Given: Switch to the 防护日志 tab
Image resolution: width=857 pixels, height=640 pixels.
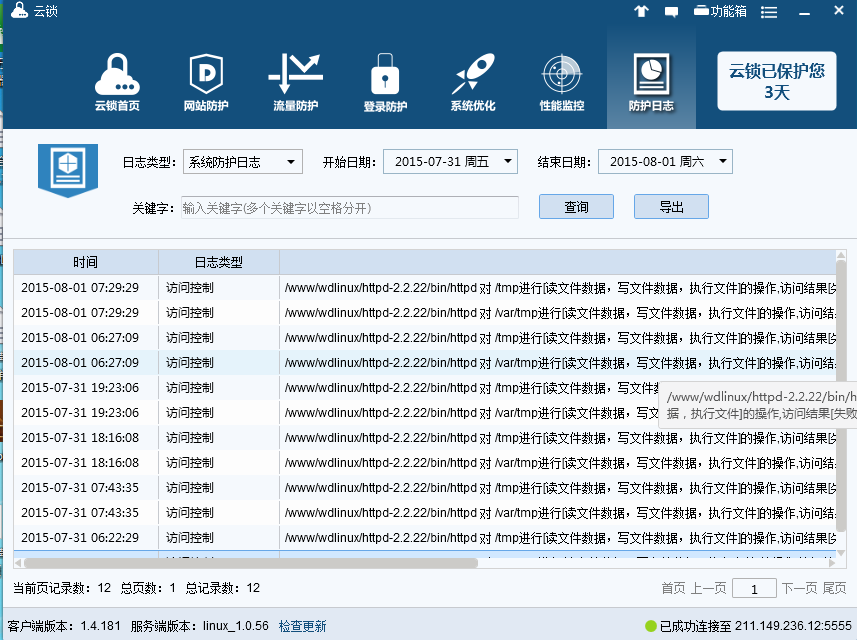Looking at the screenshot, I should (650, 82).
